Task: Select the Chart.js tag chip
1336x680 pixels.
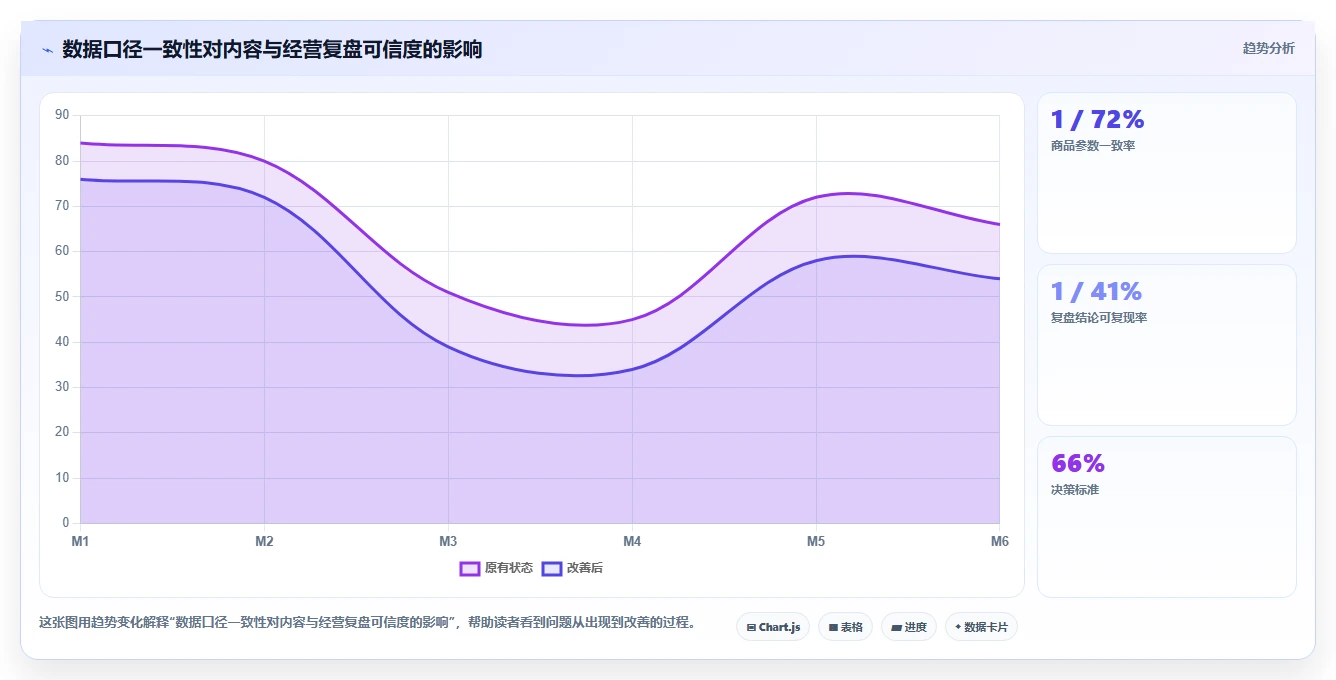Action: pyautogui.click(x=773, y=627)
